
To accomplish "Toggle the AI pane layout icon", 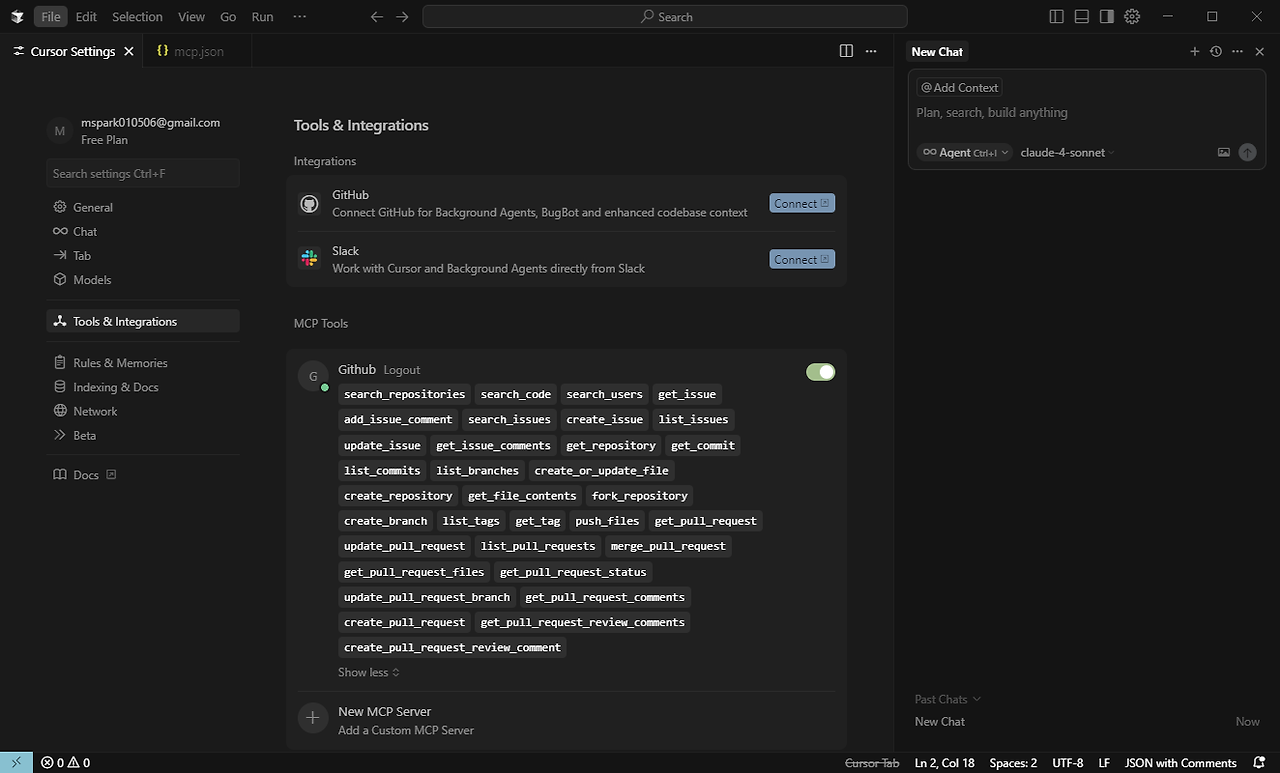I will point(1107,17).
